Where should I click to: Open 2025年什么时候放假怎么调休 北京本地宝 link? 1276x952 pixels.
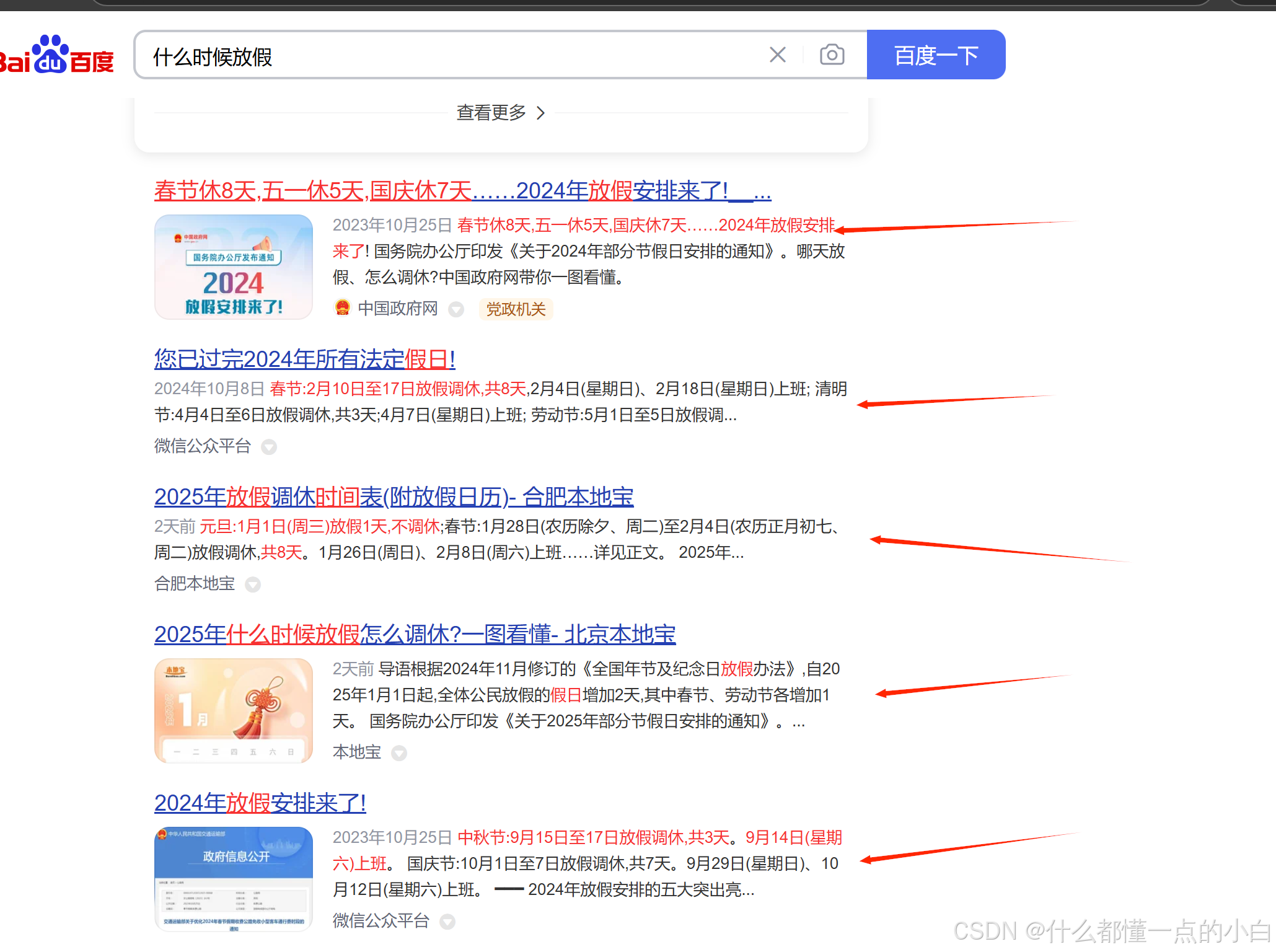pos(415,635)
